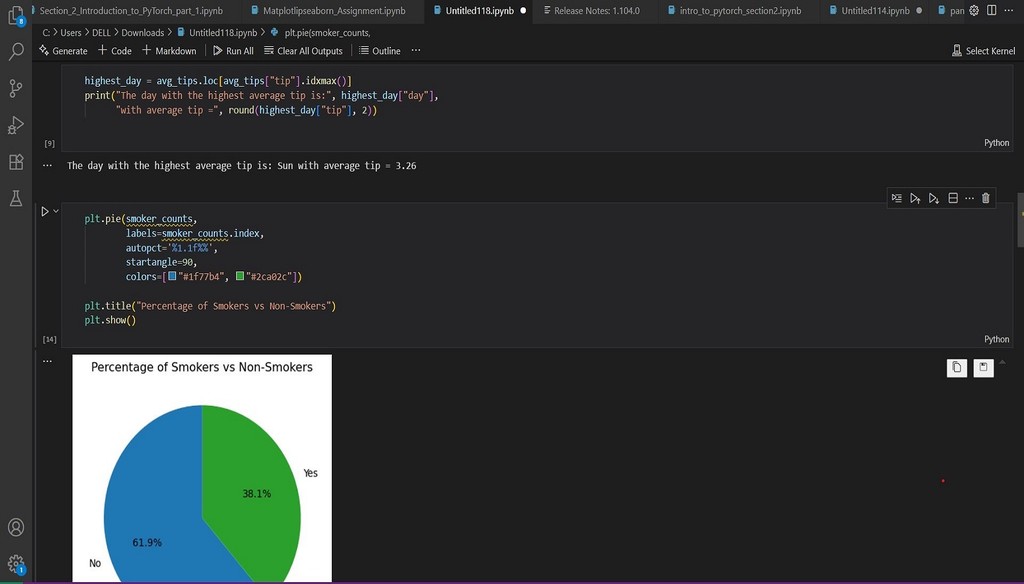
Task: Open the Explorer view in activity bar
Action: click(16, 15)
